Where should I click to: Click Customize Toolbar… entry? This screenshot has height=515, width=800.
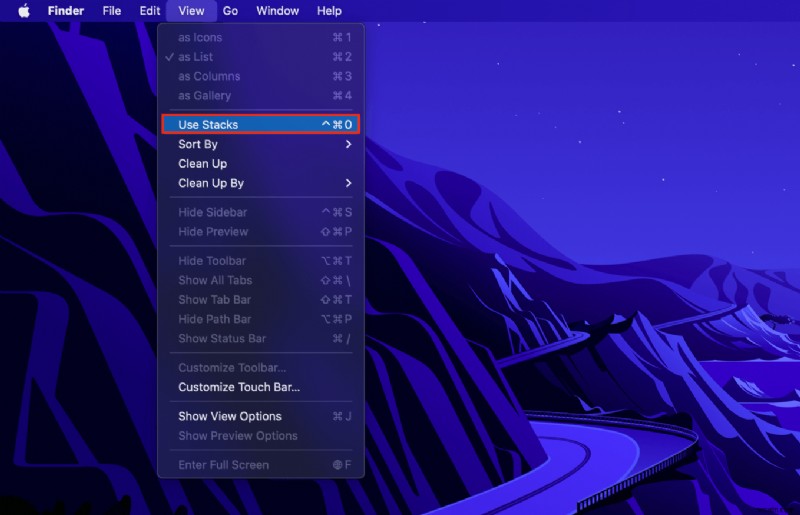click(x=261, y=367)
